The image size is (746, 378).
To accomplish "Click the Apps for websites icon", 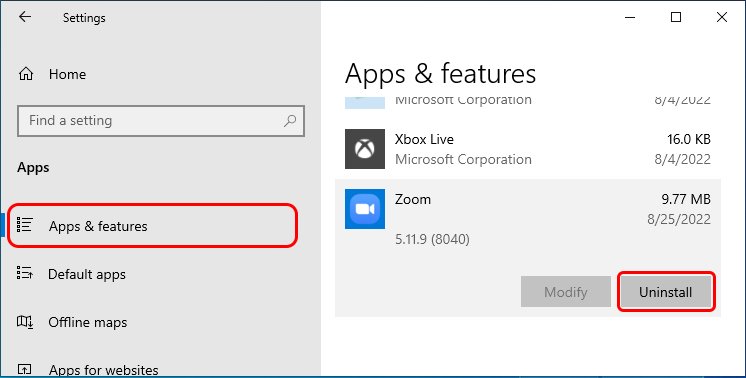I will [24, 369].
